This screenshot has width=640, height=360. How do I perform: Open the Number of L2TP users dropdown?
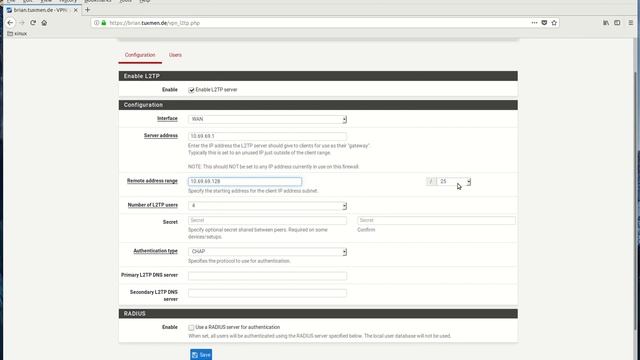pyautogui.click(x=267, y=206)
